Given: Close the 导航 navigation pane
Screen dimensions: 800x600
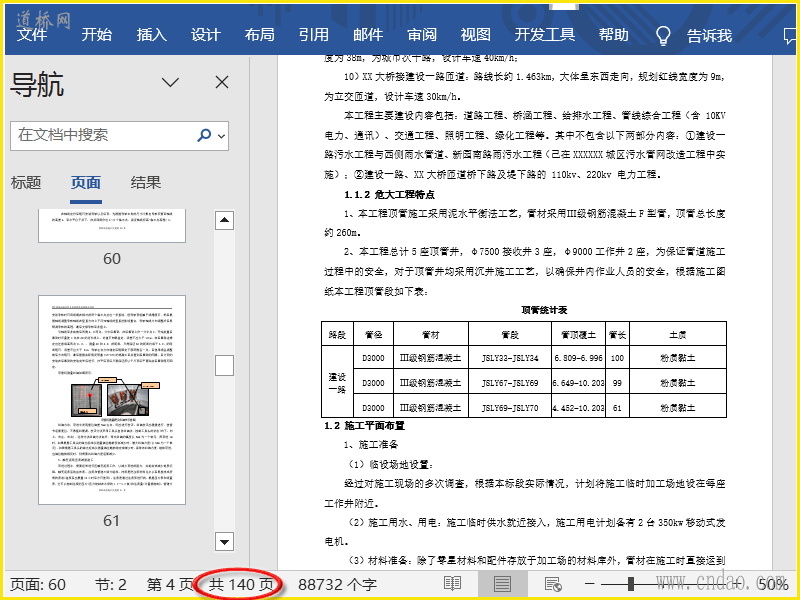Looking at the screenshot, I should (222, 82).
